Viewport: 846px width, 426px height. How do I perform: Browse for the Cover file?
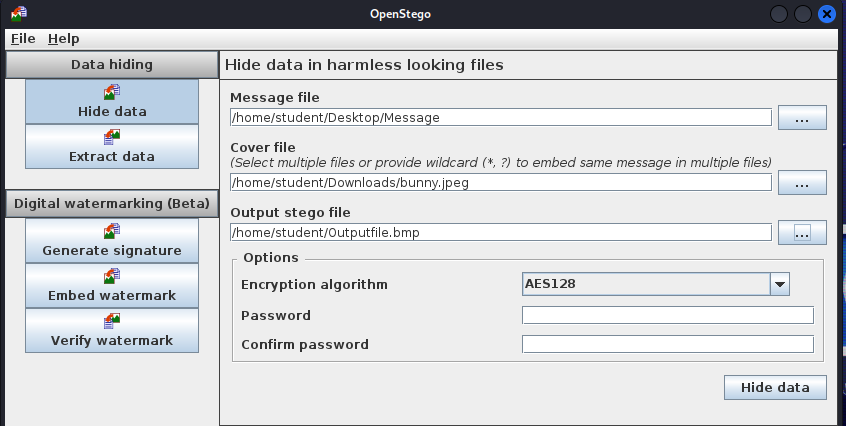[x=802, y=182]
